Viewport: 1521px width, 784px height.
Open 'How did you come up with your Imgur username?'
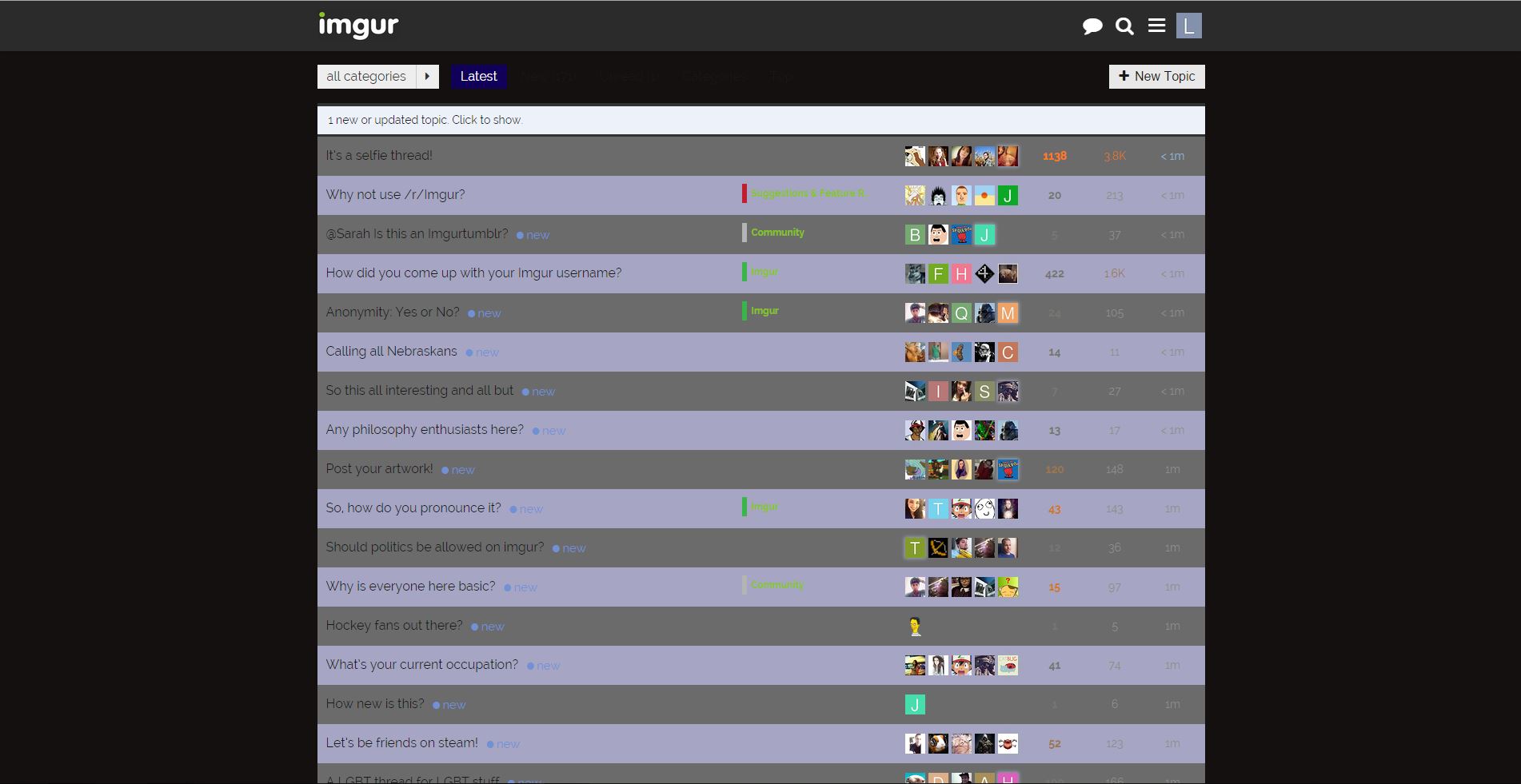473,273
